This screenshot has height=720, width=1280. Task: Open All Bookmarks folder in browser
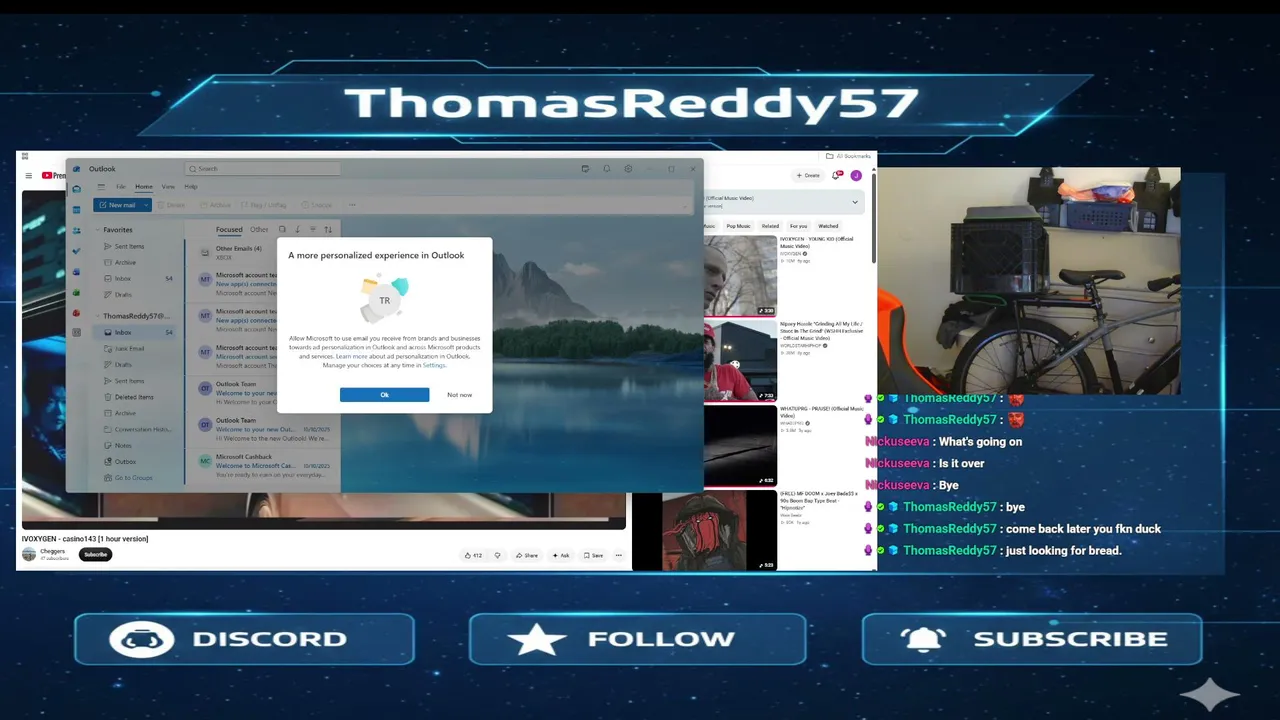click(847, 156)
